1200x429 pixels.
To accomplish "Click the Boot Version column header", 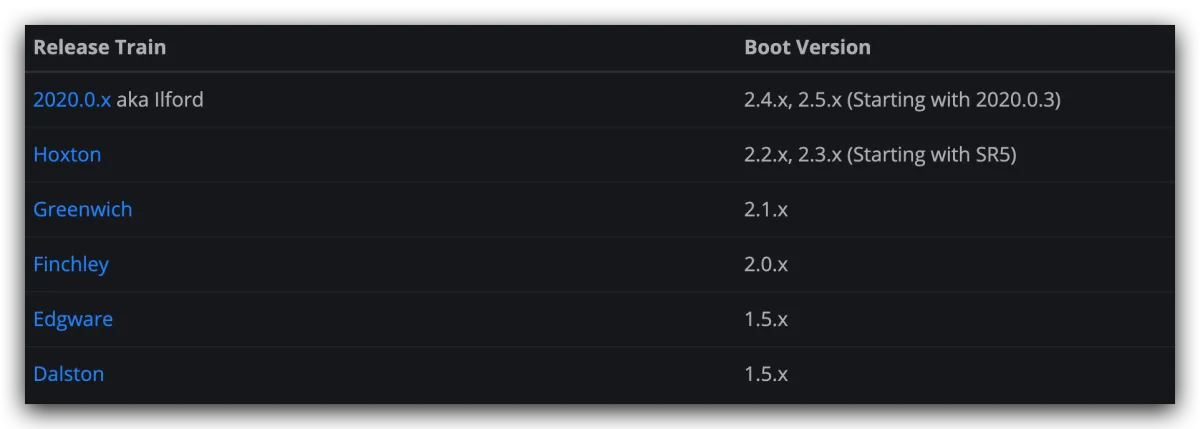I will coord(807,47).
